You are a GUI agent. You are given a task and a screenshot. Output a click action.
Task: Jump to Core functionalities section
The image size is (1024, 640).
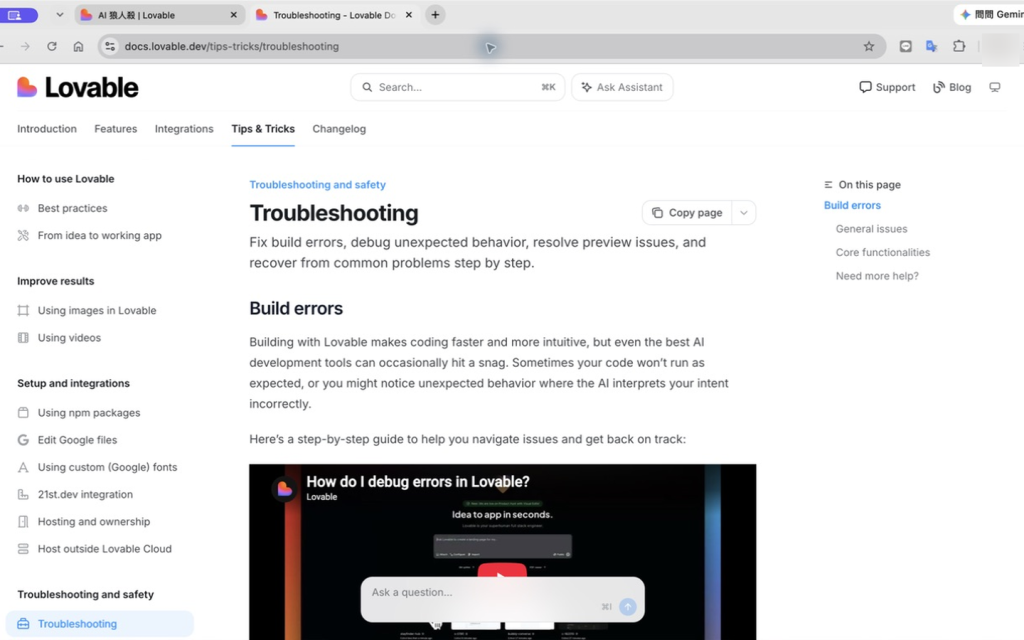click(883, 252)
